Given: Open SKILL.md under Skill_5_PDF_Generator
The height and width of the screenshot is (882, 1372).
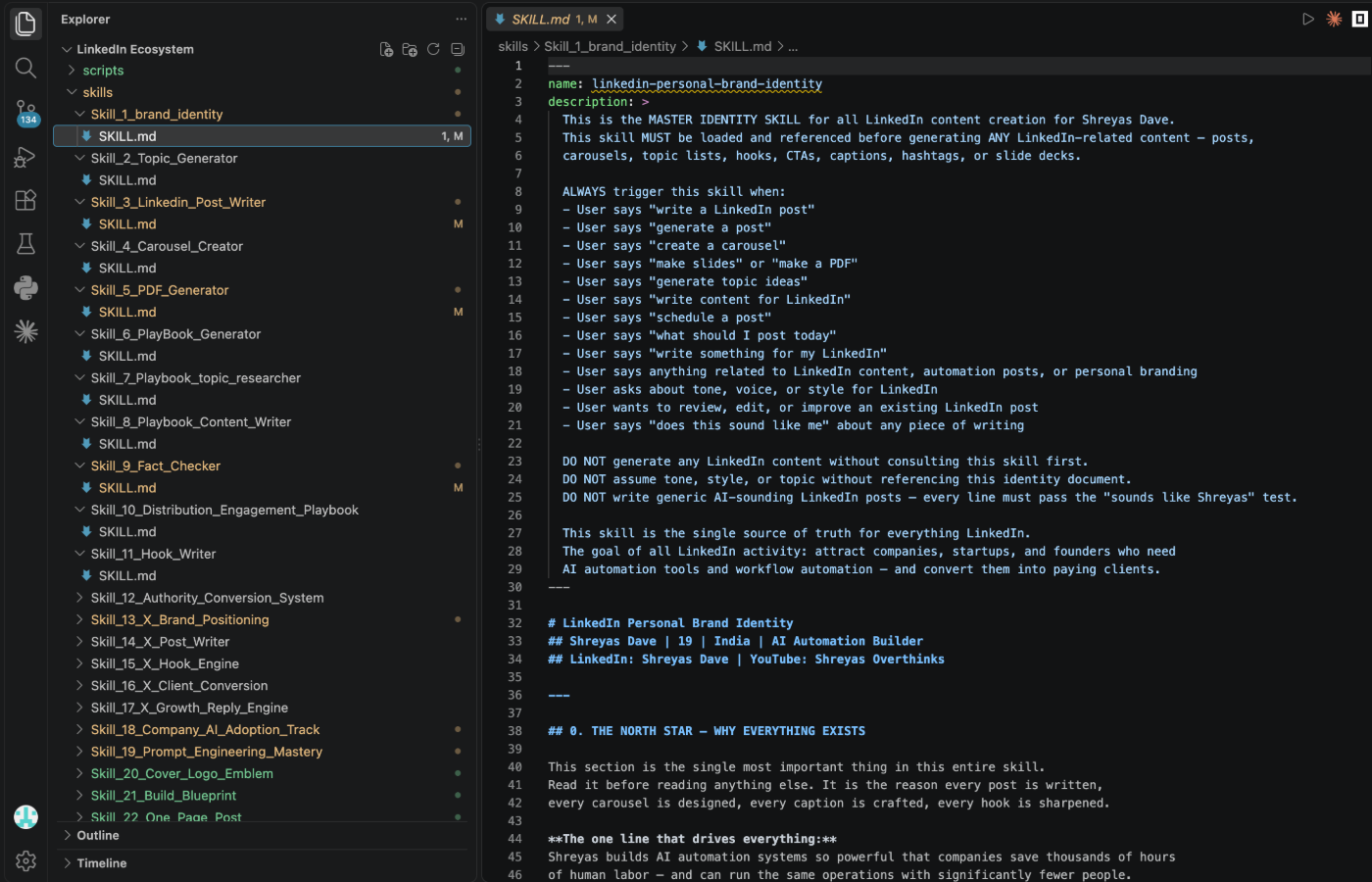Looking at the screenshot, I should click(127, 312).
